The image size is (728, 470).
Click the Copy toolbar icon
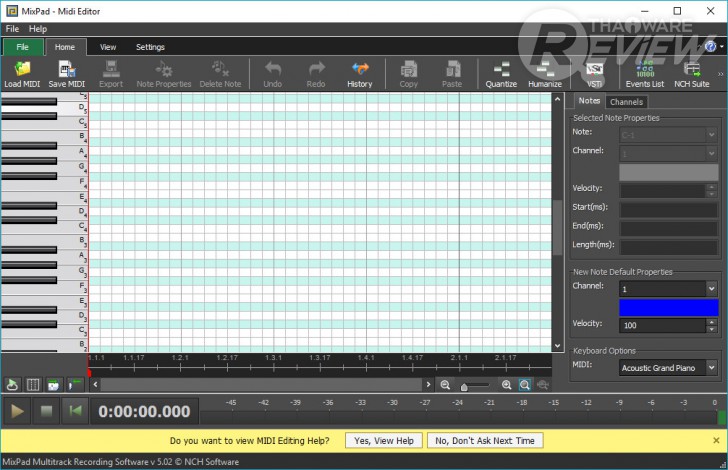click(x=409, y=74)
